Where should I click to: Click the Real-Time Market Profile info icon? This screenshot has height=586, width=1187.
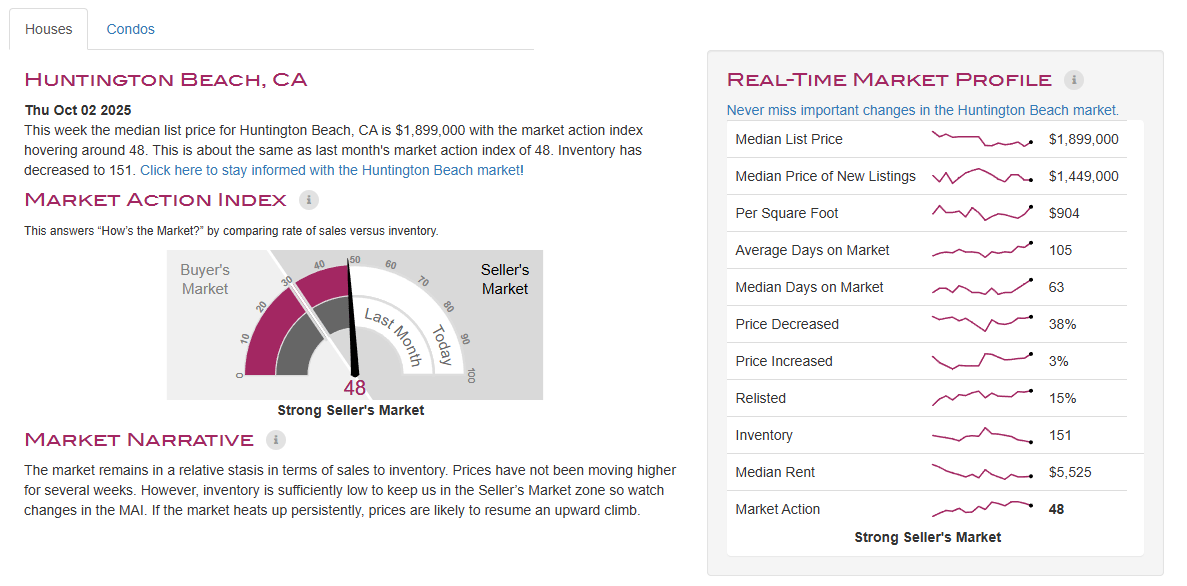pos(1074,80)
